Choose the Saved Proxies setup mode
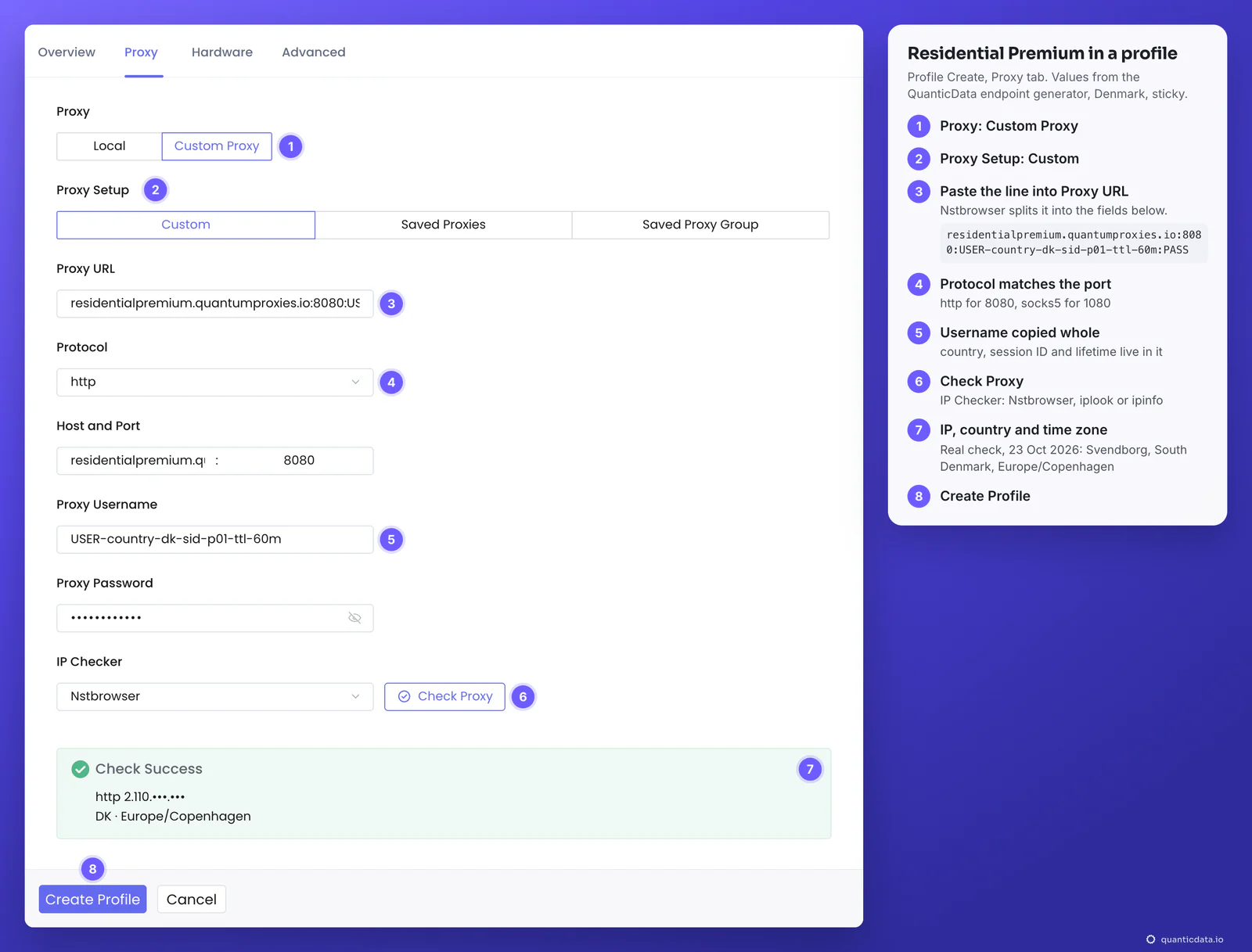 pyautogui.click(x=444, y=225)
